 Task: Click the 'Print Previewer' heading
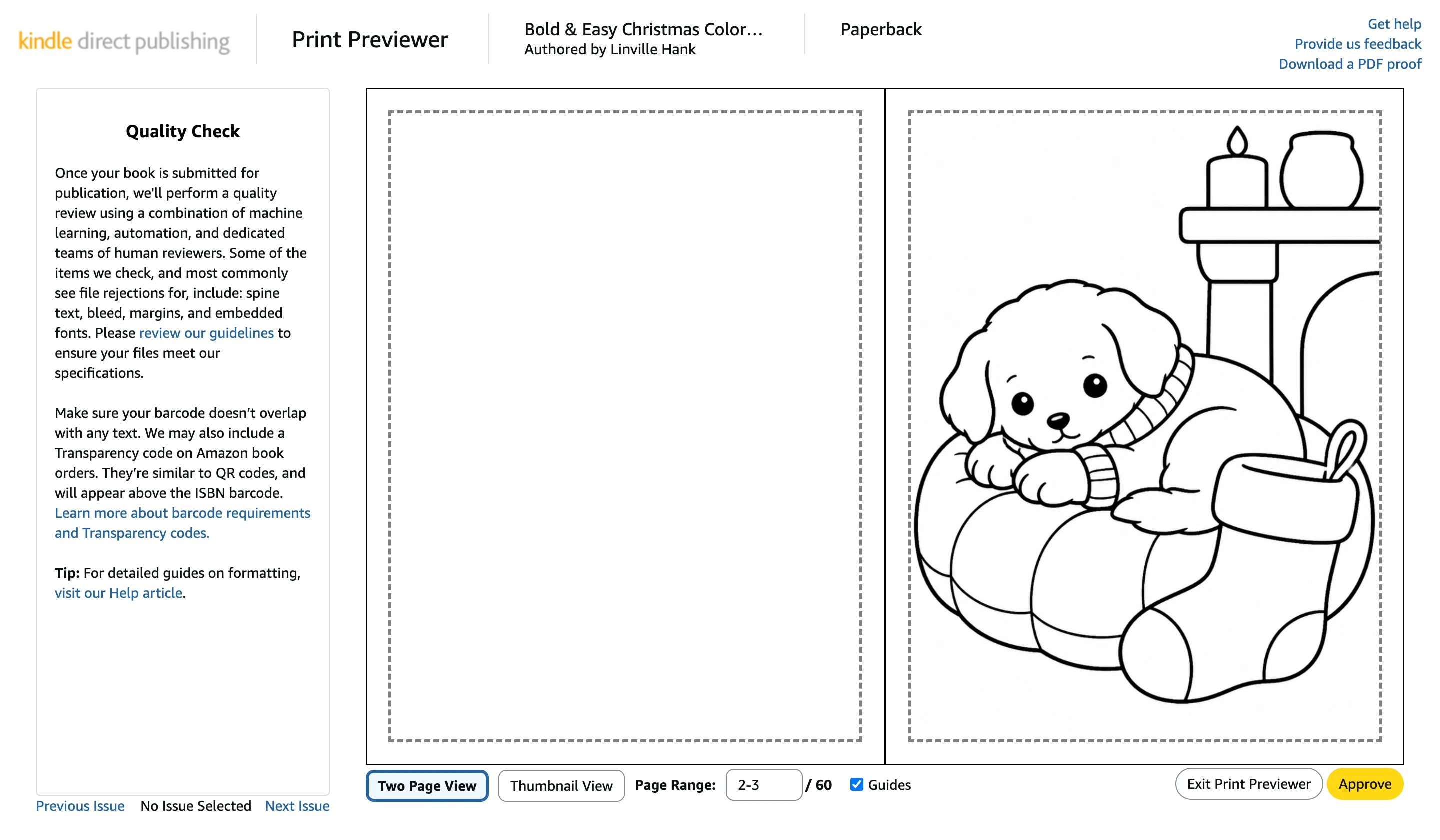(369, 40)
